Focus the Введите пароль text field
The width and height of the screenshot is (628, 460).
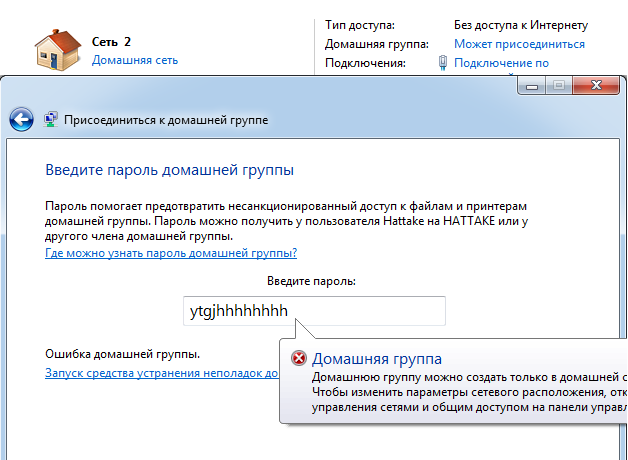click(314, 311)
